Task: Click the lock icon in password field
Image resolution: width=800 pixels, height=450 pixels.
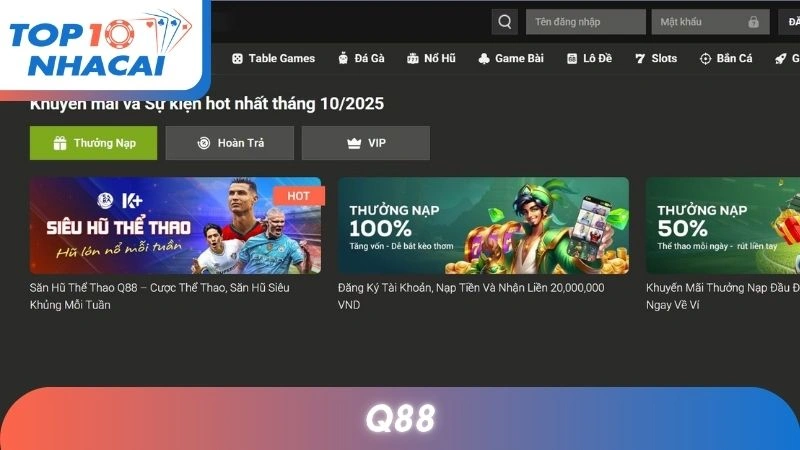Action: click(x=753, y=22)
